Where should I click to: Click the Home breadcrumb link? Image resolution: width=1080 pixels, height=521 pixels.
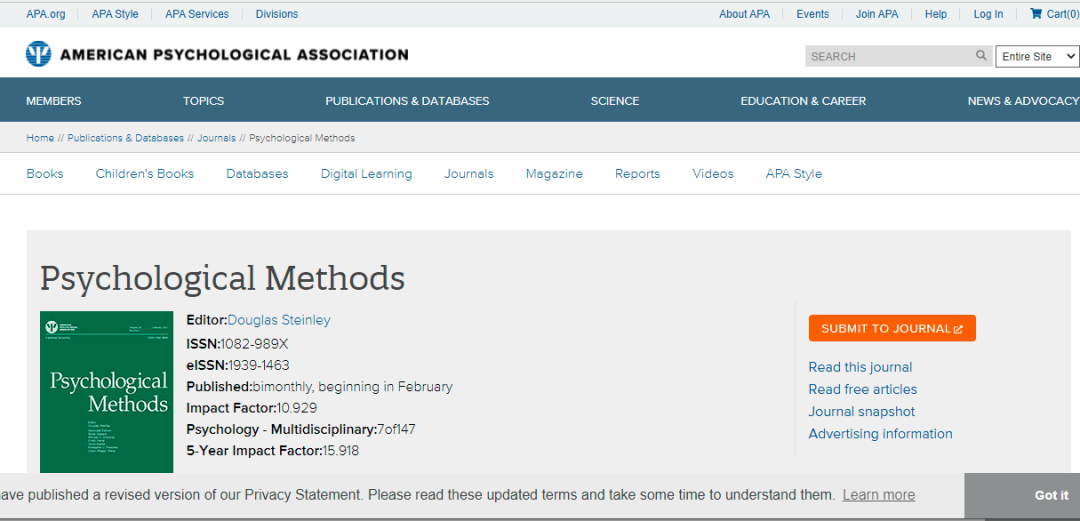tap(40, 138)
